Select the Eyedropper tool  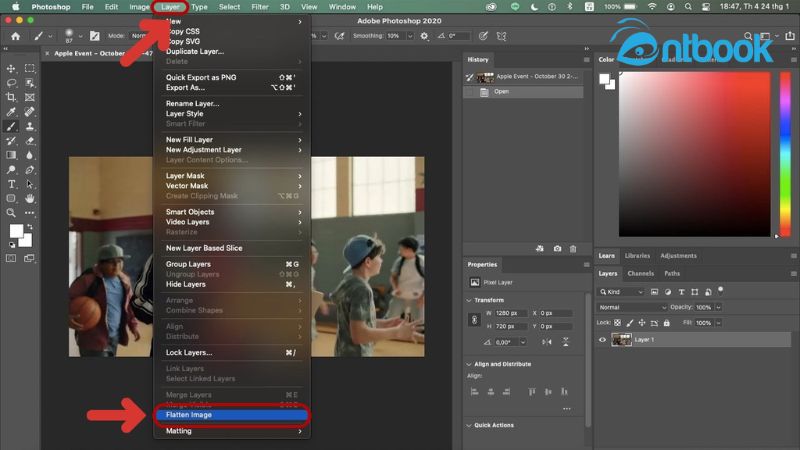point(11,112)
